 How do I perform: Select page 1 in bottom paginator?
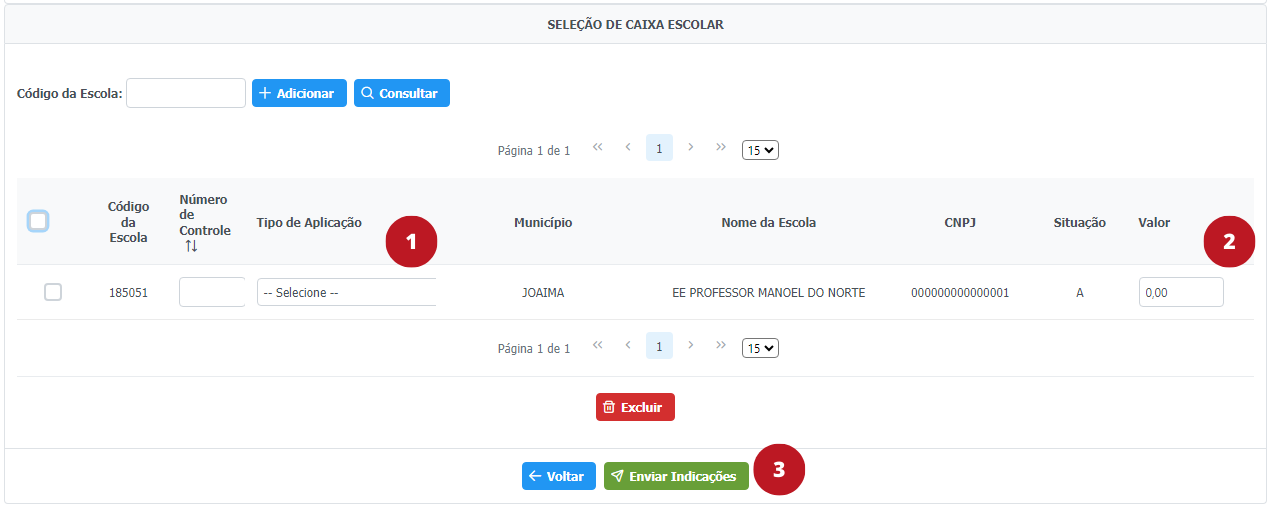click(x=659, y=346)
